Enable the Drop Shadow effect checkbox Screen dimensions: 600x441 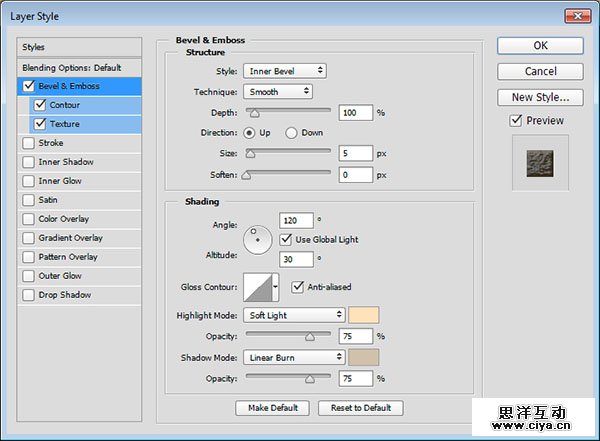(28, 295)
